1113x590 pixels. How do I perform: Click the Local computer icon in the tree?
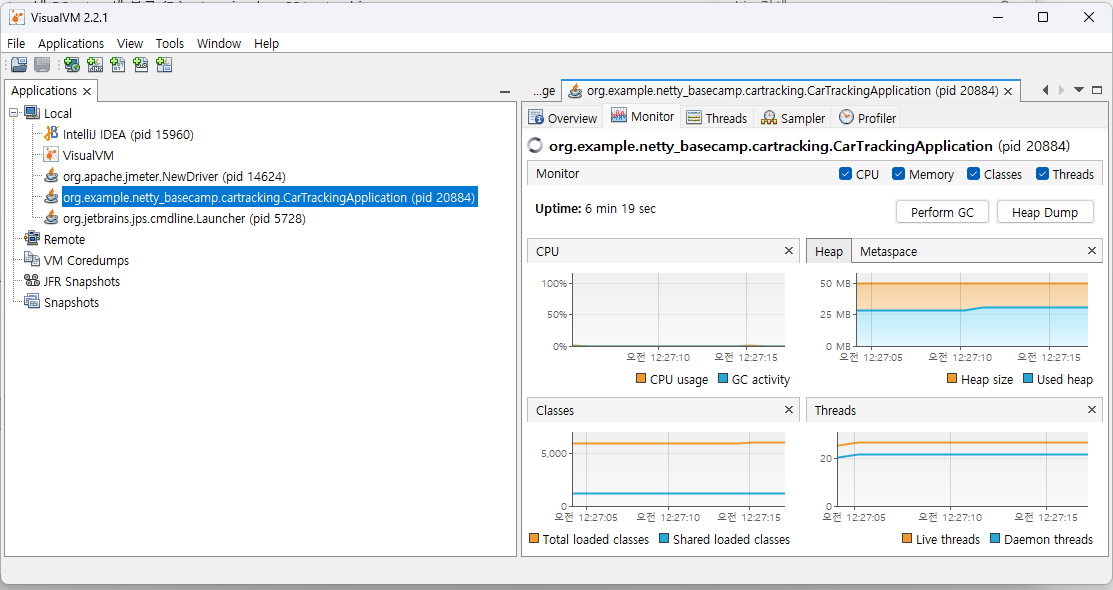click(32, 113)
